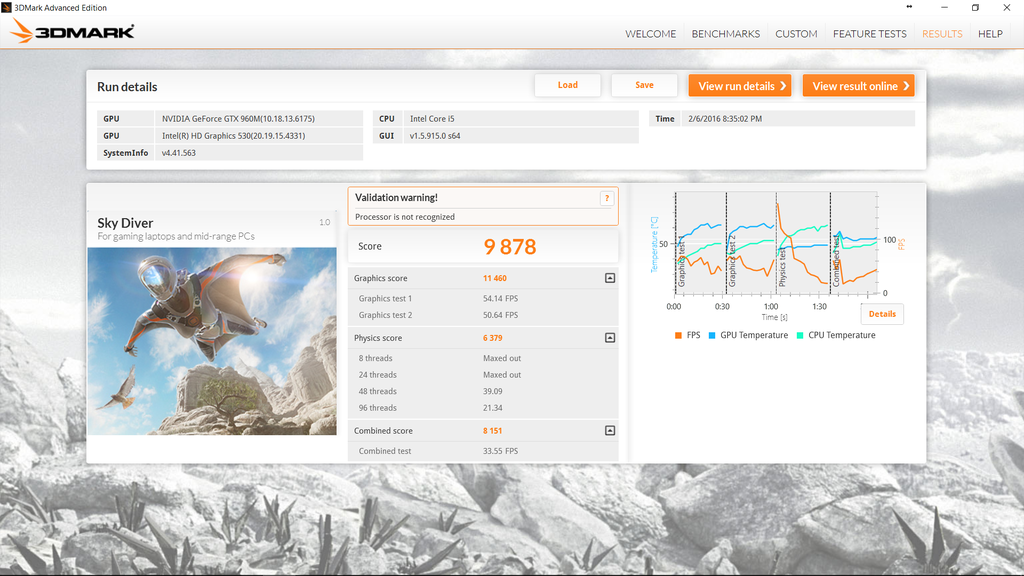1024x576 pixels.
Task: Open chart Details button
Action: (x=882, y=314)
